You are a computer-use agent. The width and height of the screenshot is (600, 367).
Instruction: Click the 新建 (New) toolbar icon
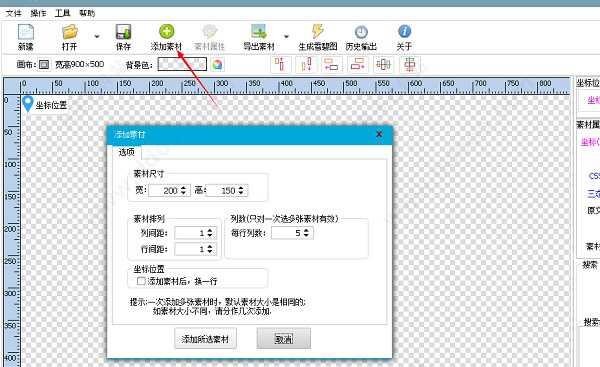(x=26, y=32)
